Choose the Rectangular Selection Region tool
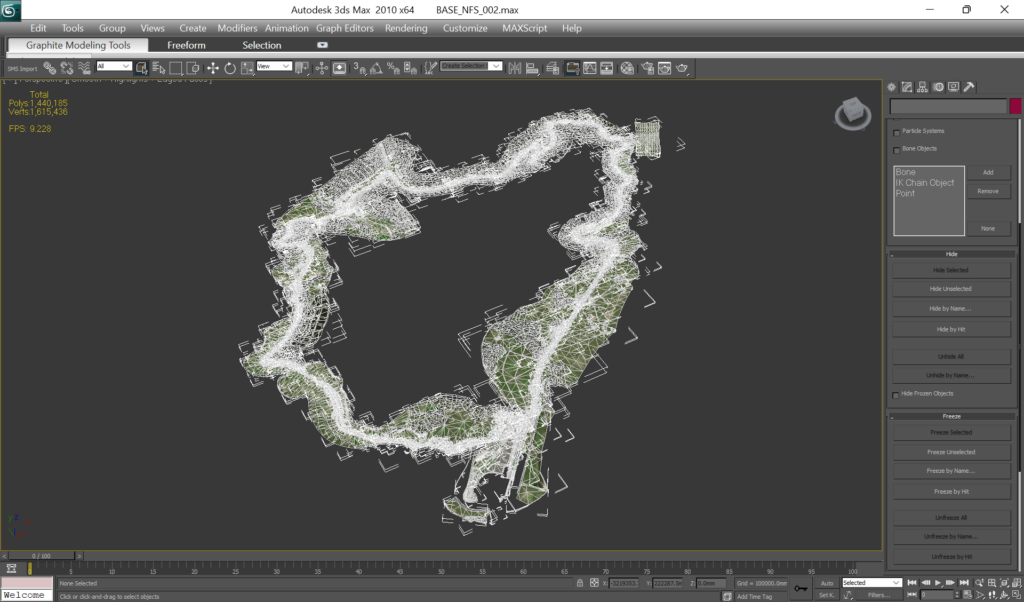The image size is (1024, 602). [x=176, y=68]
